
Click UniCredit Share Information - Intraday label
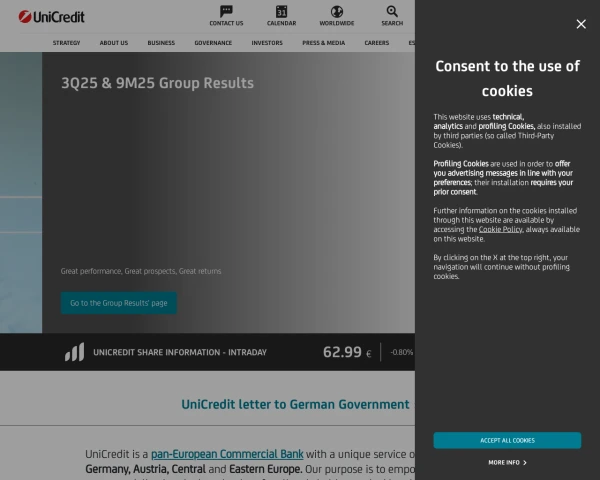tap(180, 352)
